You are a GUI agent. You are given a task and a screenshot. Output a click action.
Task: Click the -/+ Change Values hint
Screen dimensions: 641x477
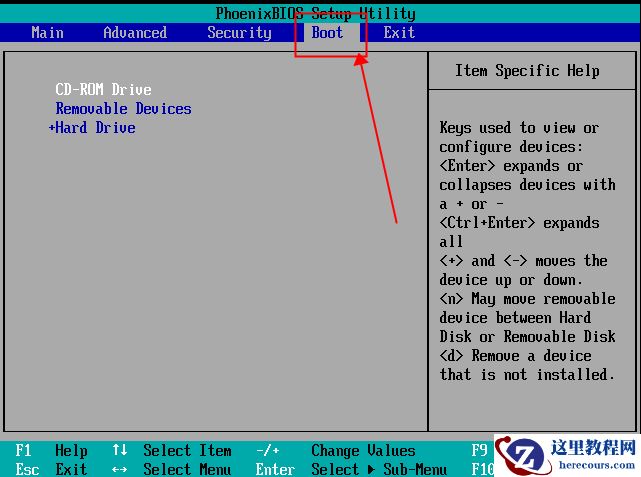click(336, 451)
